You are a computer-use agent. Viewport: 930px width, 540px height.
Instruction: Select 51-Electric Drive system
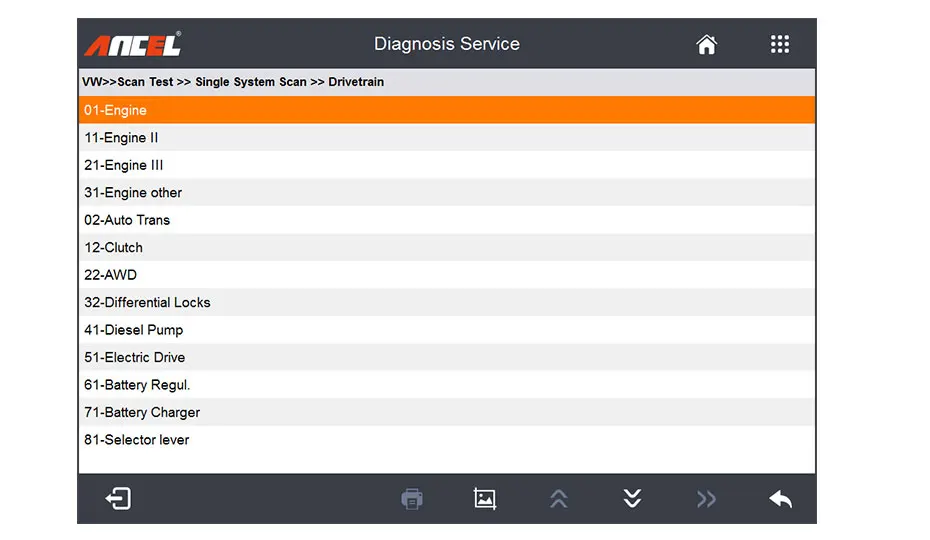click(x=446, y=357)
